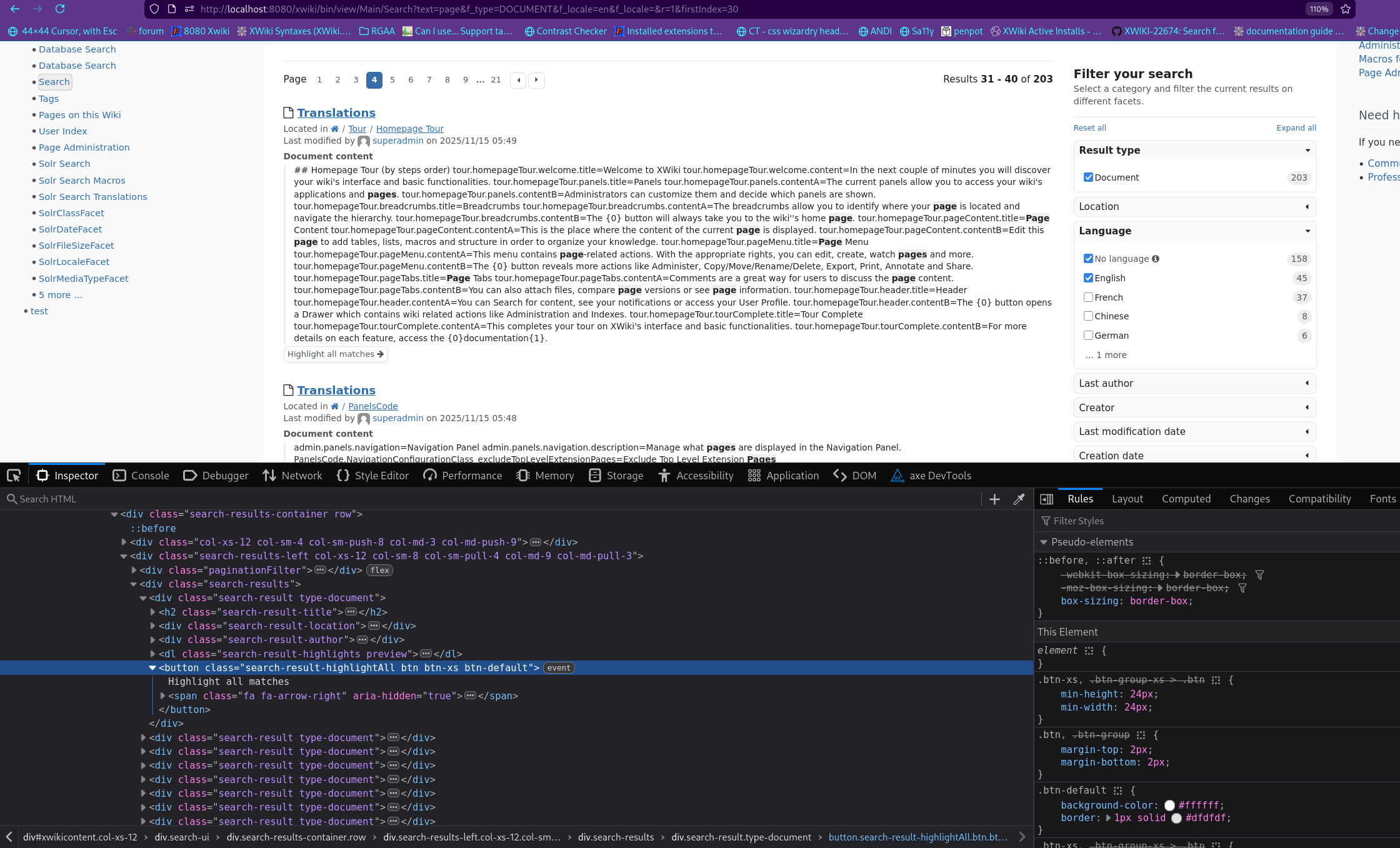Open the Computed styles tab
This screenshot has width=1400, height=848.
(x=1186, y=499)
